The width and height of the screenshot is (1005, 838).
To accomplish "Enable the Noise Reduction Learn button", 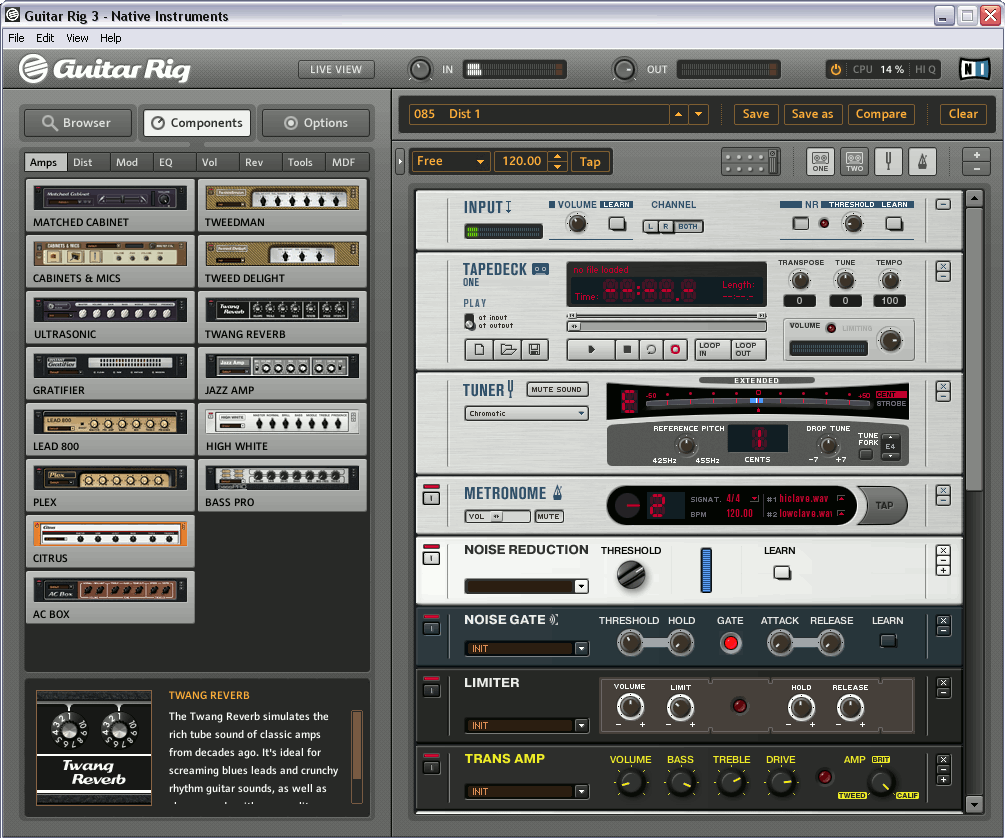I will pos(782,572).
